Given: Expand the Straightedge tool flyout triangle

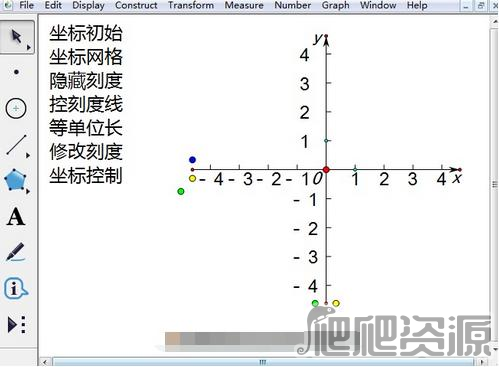Looking at the screenshot, I should (x=28, y=155).
